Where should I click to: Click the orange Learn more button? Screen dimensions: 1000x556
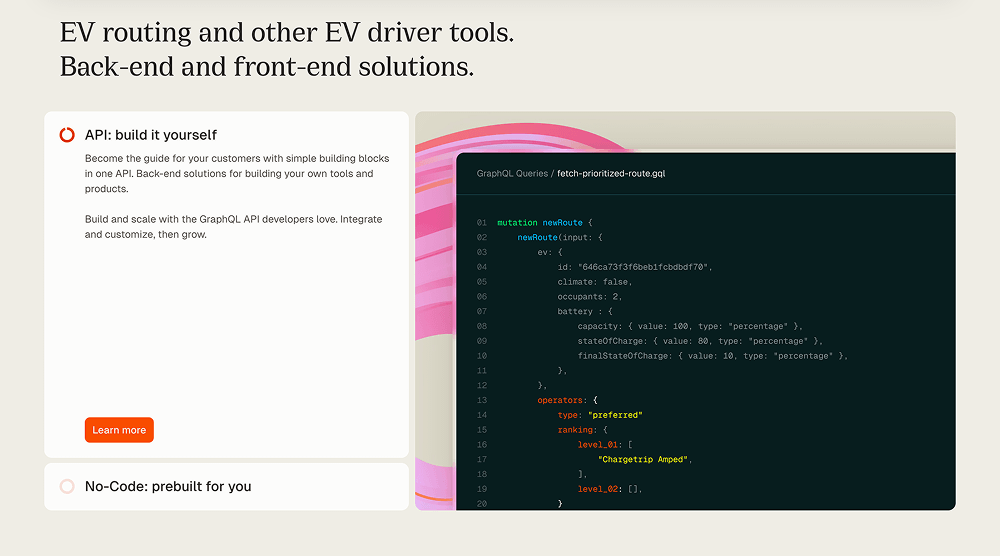[119, 430]
